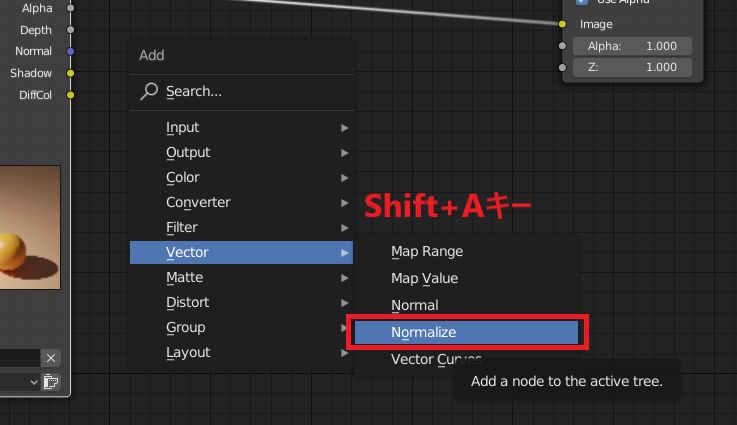Click the yellow Shadow output socket
The width and height of the screenshot is (737, 425).
(x=71, y=73)
